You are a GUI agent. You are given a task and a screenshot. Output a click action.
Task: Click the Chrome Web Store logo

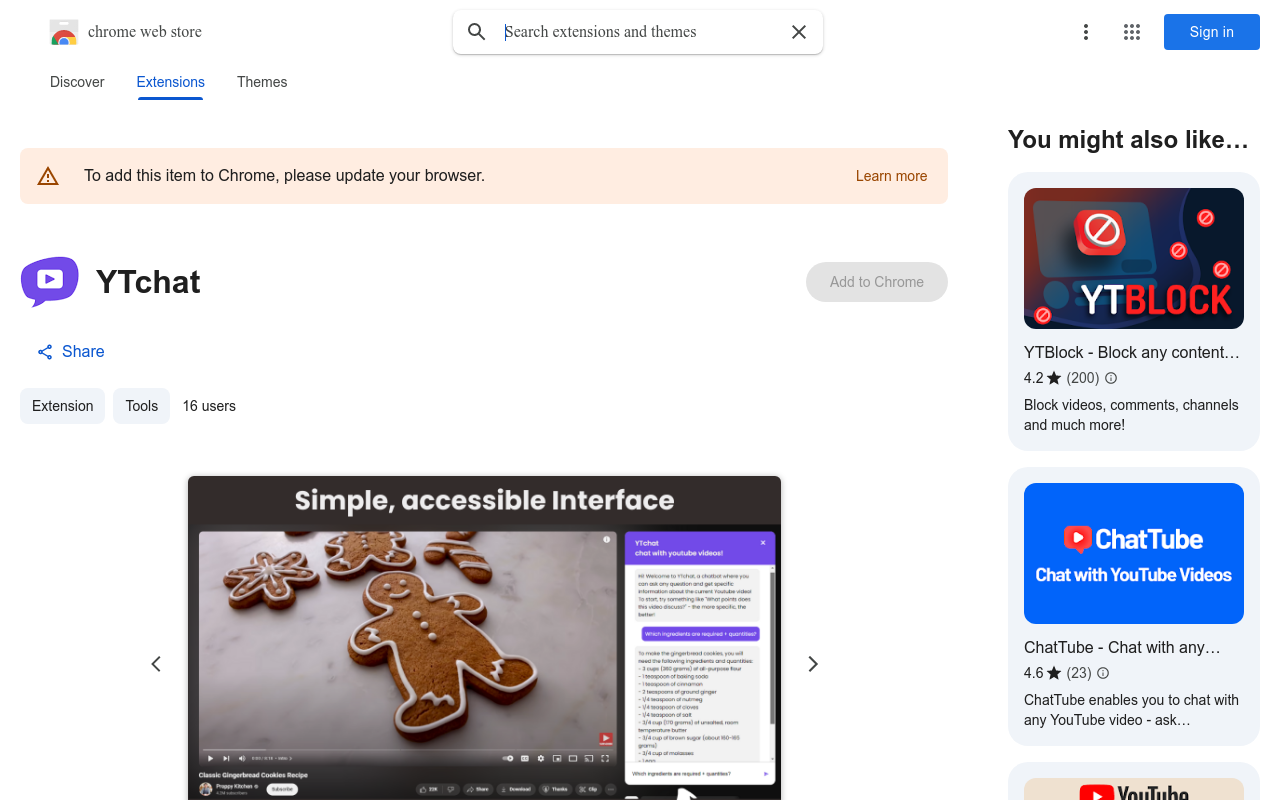pyautogui.click(x=64, y=32)
